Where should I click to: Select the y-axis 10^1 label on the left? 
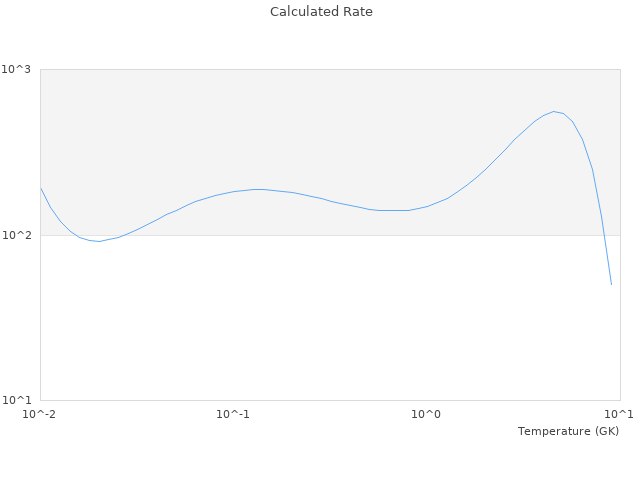tap(19, 401)
